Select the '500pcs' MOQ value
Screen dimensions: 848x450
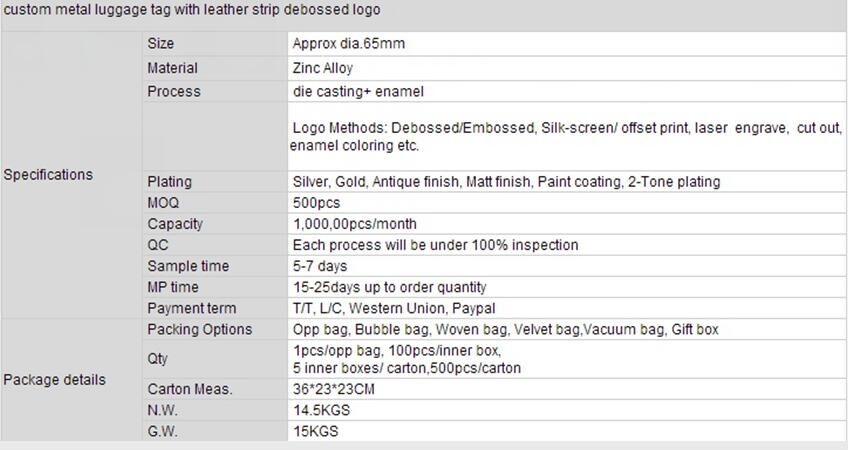(x=316, y=203)
